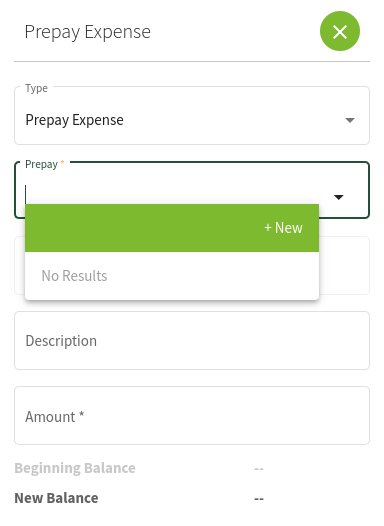Click the Beginning Balance dashes value
The image size is (384, 526).
tap(259, 468)
